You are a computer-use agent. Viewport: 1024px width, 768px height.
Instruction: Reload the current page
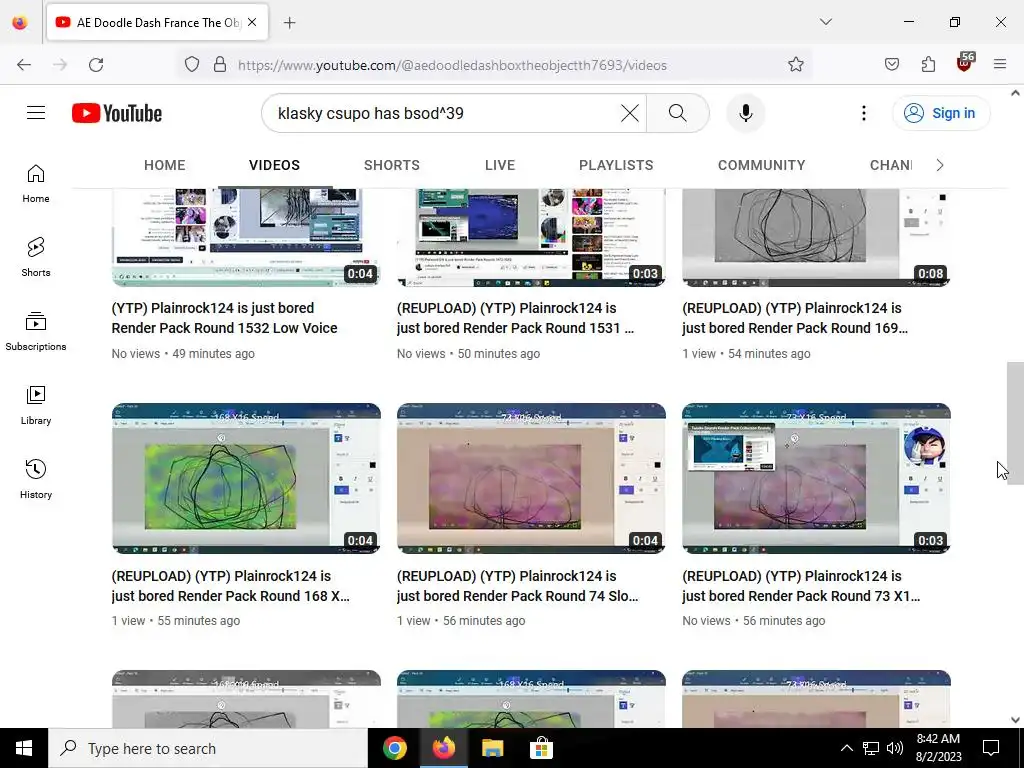click(96, 65)
